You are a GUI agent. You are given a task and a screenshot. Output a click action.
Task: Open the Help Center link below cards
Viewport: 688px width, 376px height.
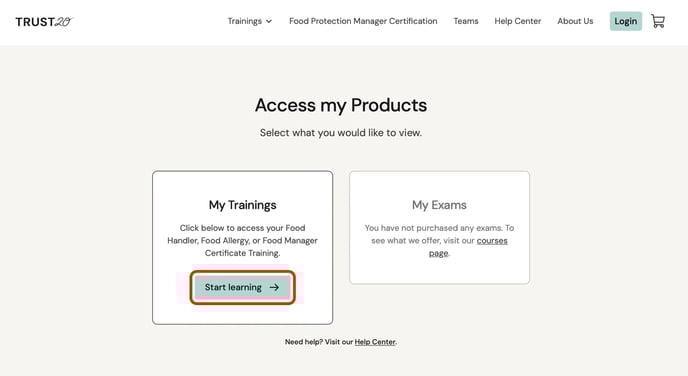[375, 342]
